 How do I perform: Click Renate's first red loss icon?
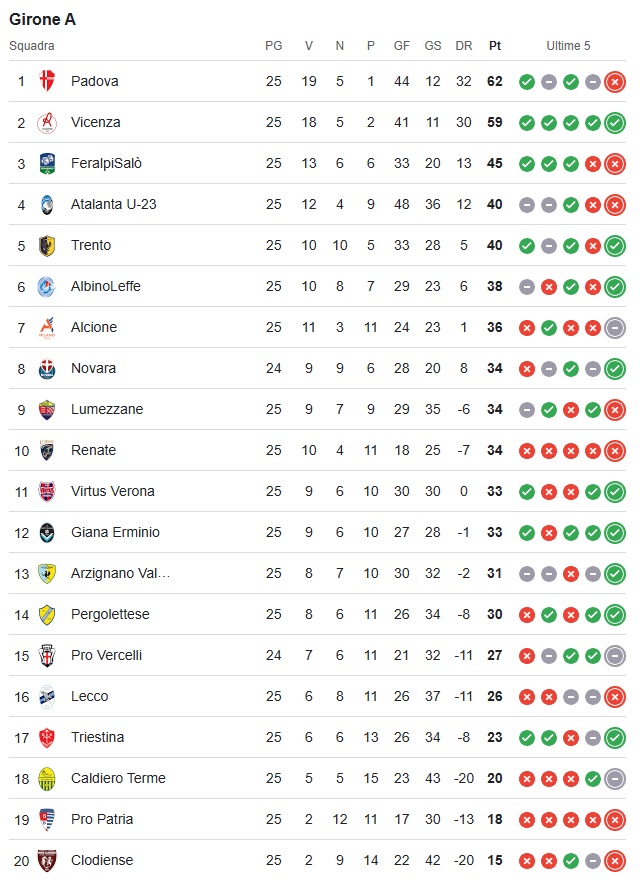click(527, 451)
